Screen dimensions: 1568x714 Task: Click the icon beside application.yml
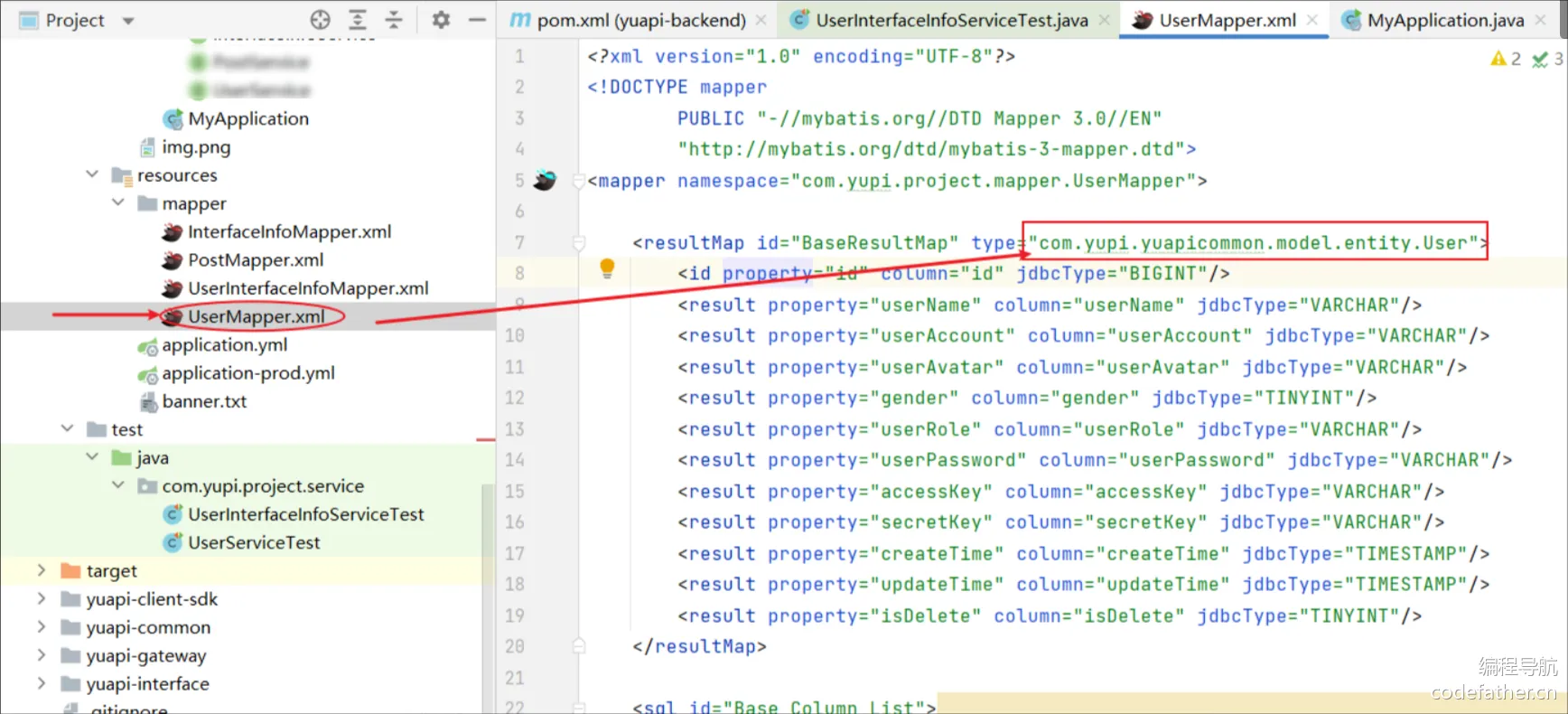coord(147,345)
